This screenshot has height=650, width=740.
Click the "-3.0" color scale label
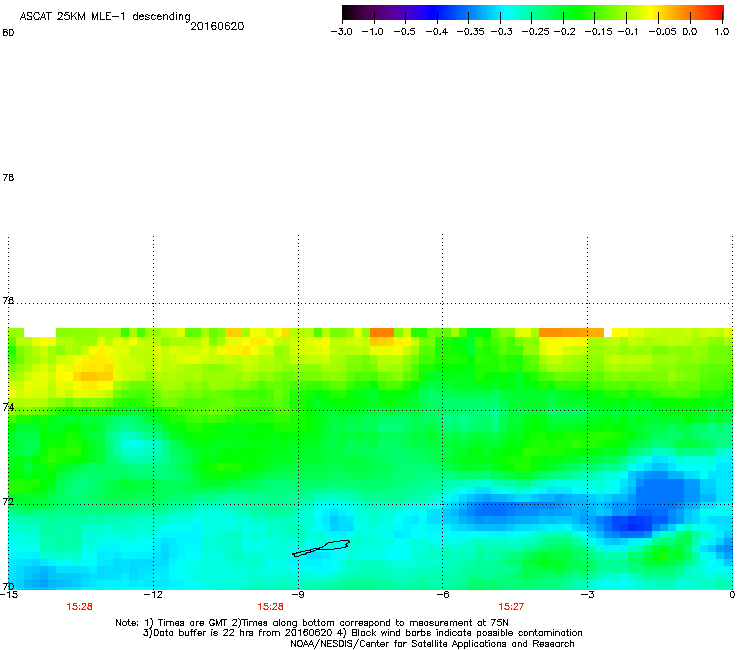click(342, 32)
